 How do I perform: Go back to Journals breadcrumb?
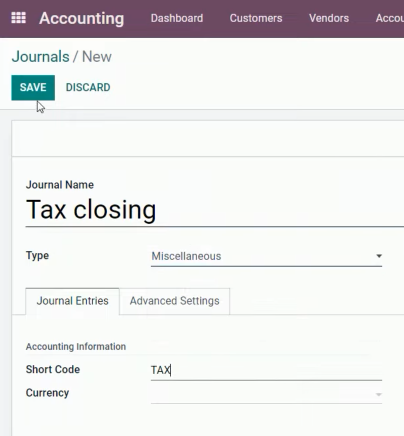[40, 56]
